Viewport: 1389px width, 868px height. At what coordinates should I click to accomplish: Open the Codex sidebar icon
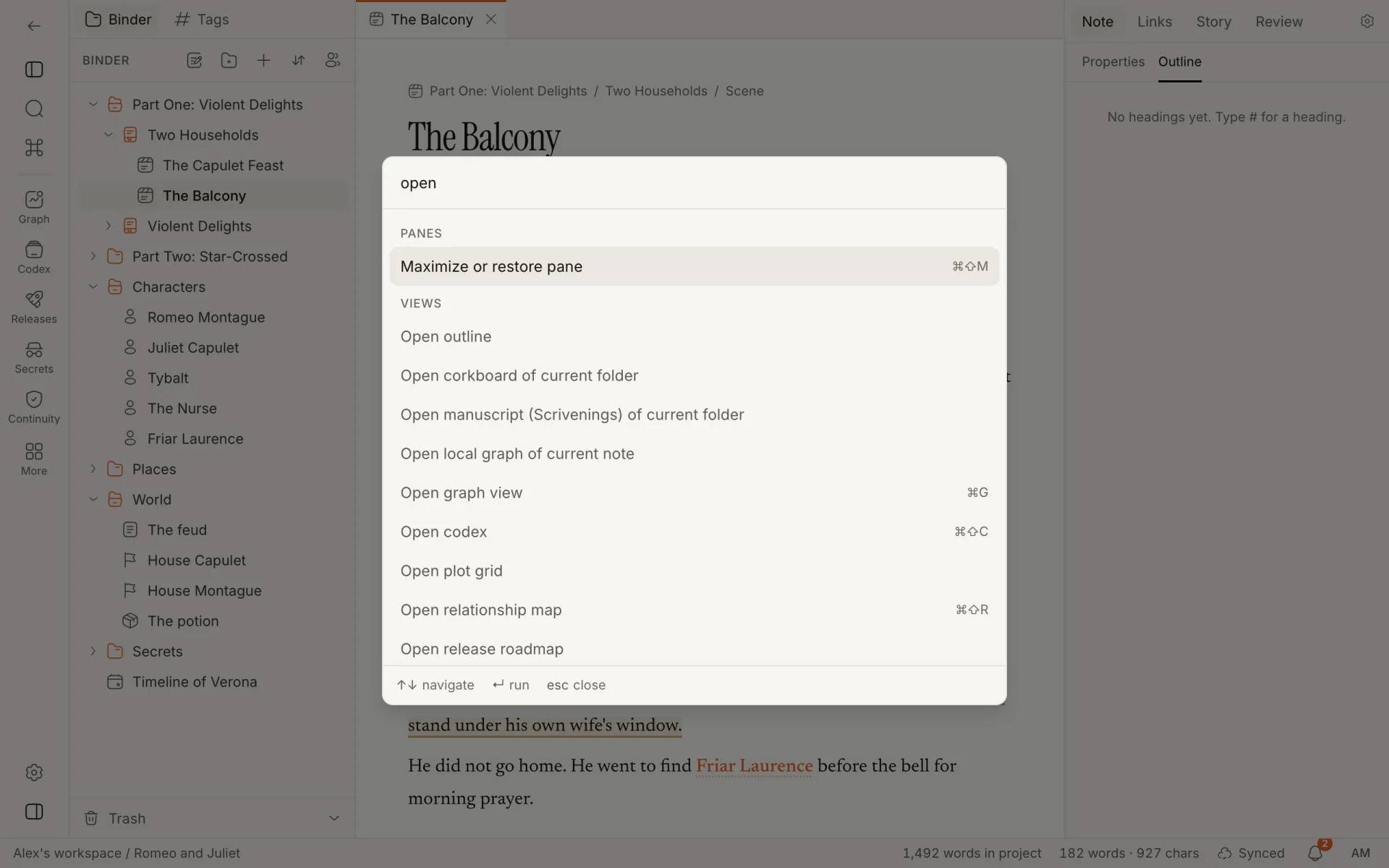click(x=34, y=258)
